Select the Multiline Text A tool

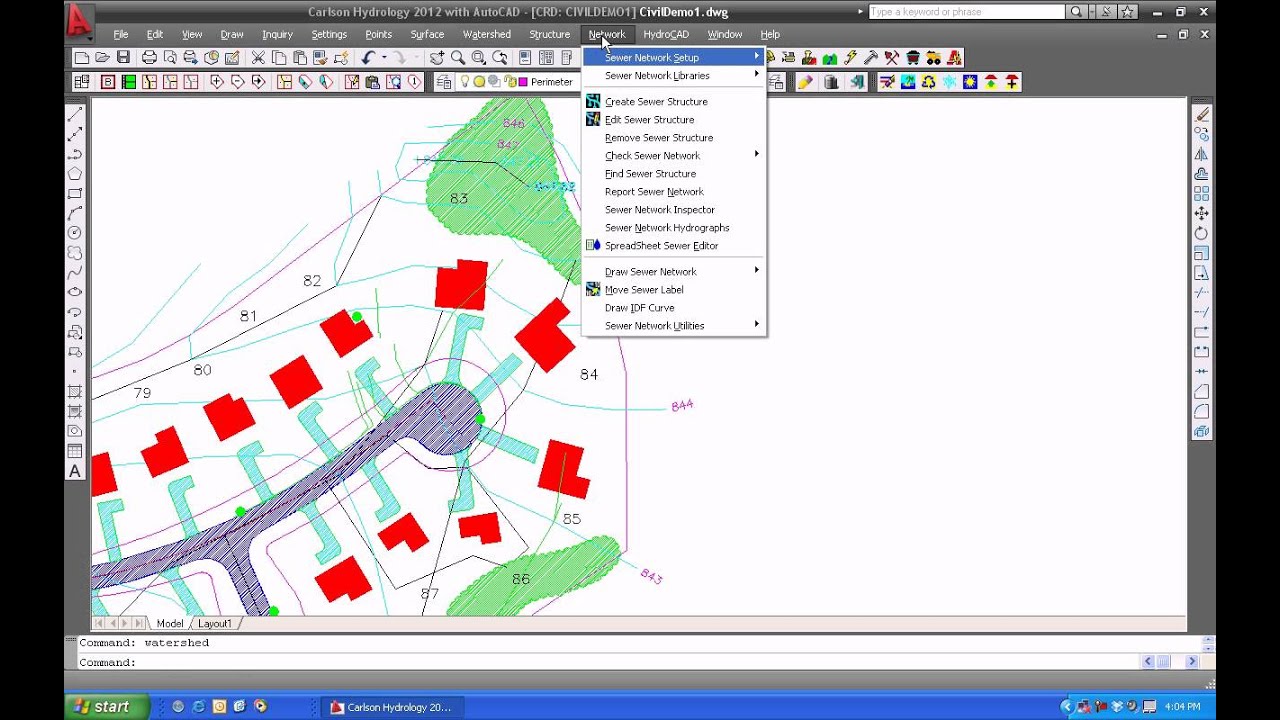click(x=75, y=471)
